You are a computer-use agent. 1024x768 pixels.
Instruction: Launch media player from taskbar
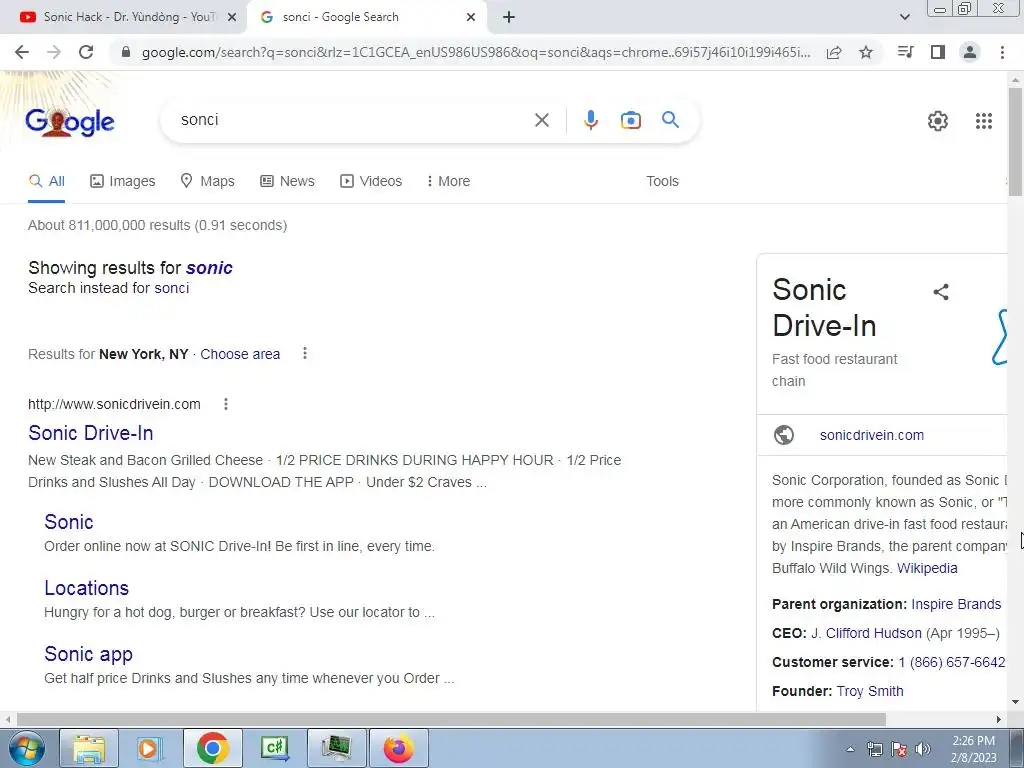pyautogui.click(x=150, y=748)
